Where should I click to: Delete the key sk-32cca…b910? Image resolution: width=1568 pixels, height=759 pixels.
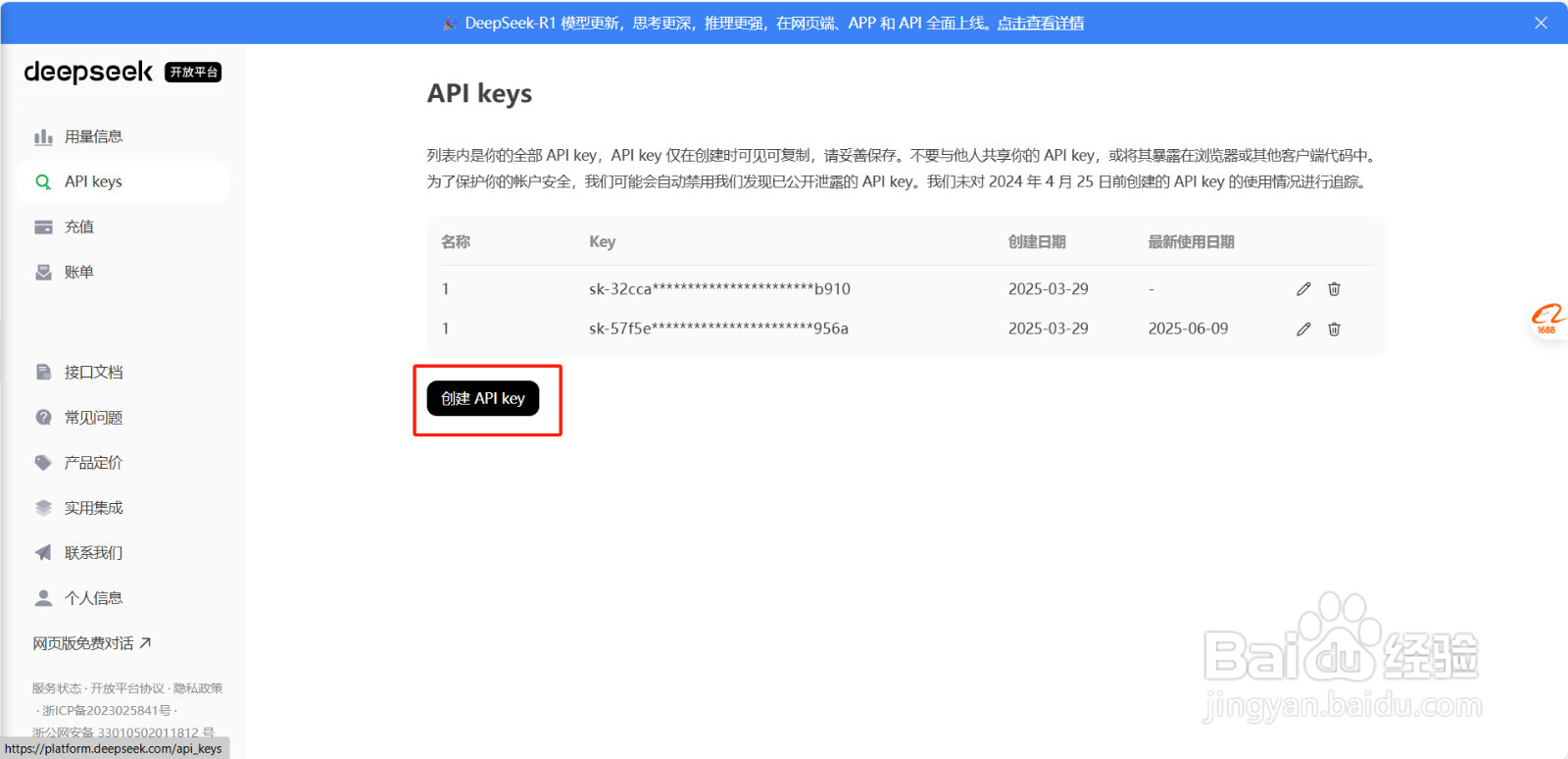click(1334, 289)
